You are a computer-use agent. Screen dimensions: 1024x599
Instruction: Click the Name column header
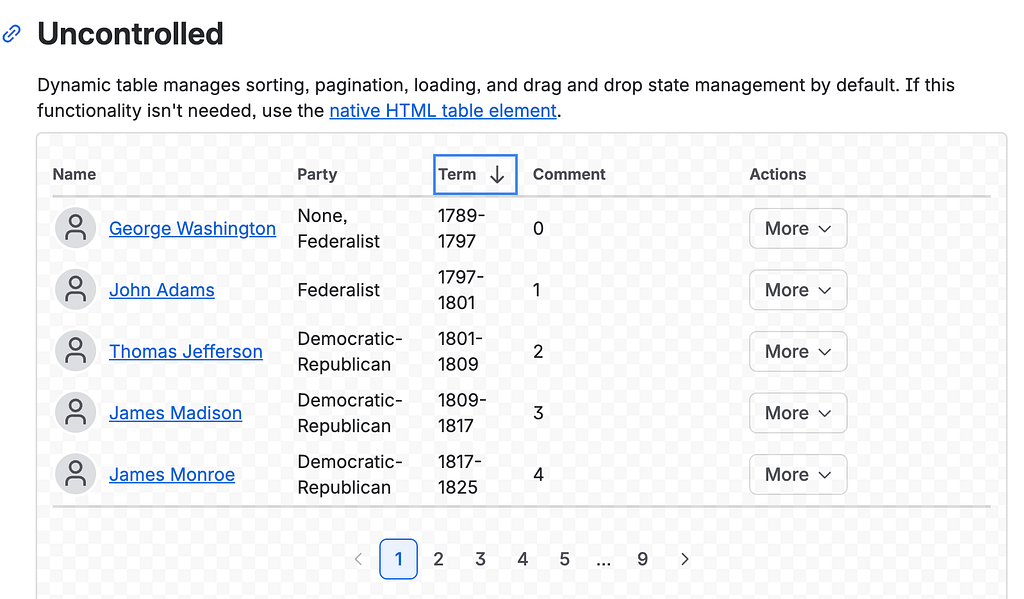[x=74, y=174]
